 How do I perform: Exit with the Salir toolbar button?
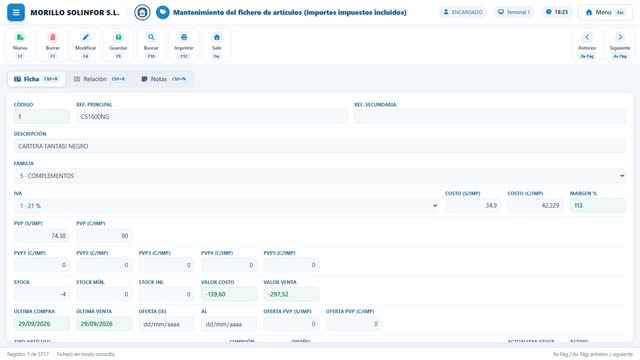(x=217, y=46)
